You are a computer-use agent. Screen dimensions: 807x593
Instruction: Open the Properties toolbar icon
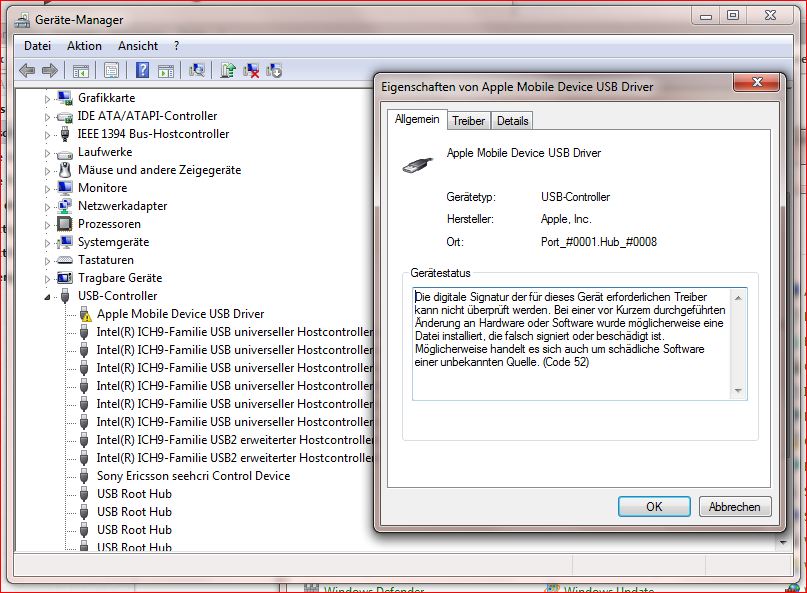tap(111, 71)
